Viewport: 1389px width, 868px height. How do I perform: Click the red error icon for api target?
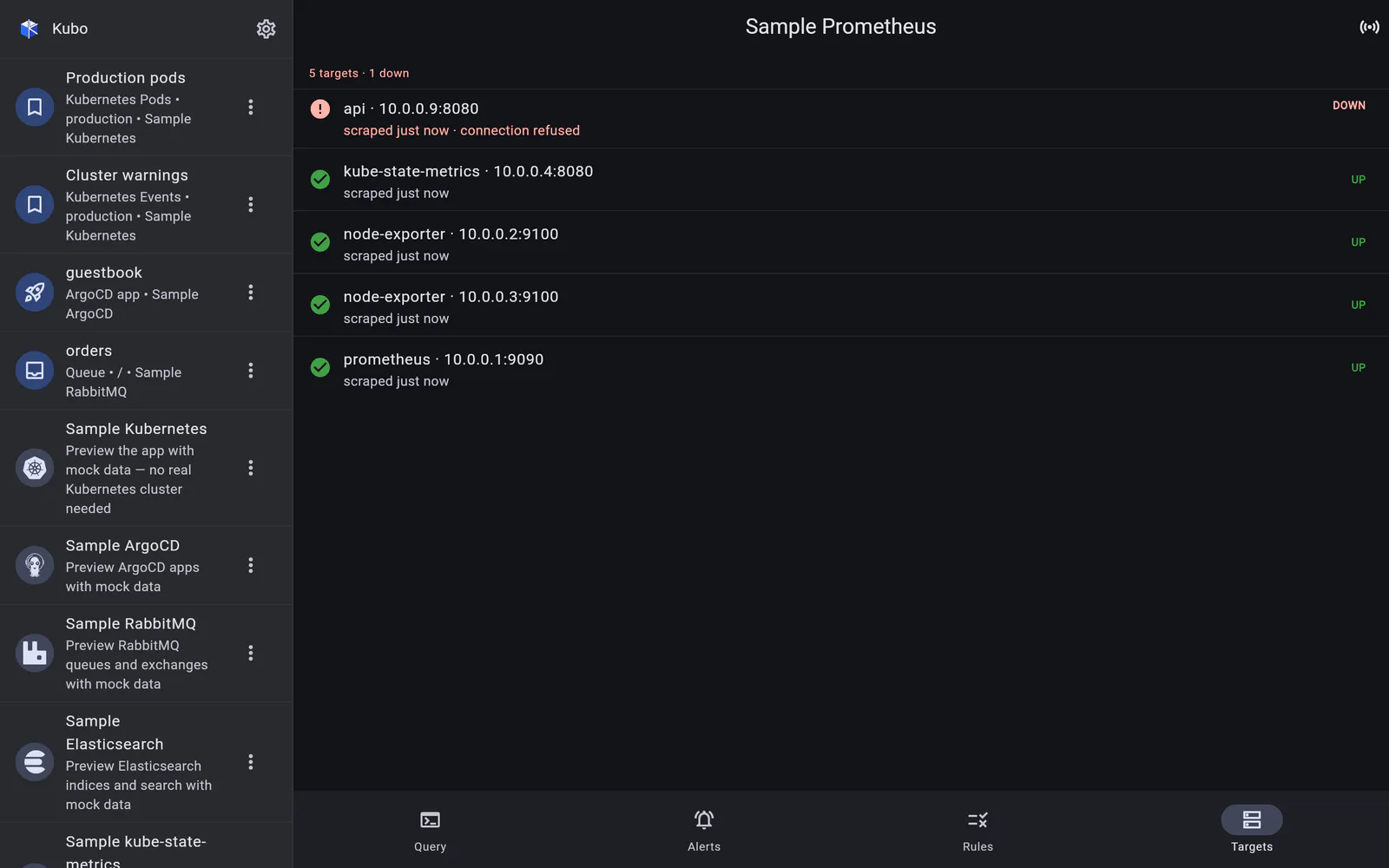click(320, 108)
